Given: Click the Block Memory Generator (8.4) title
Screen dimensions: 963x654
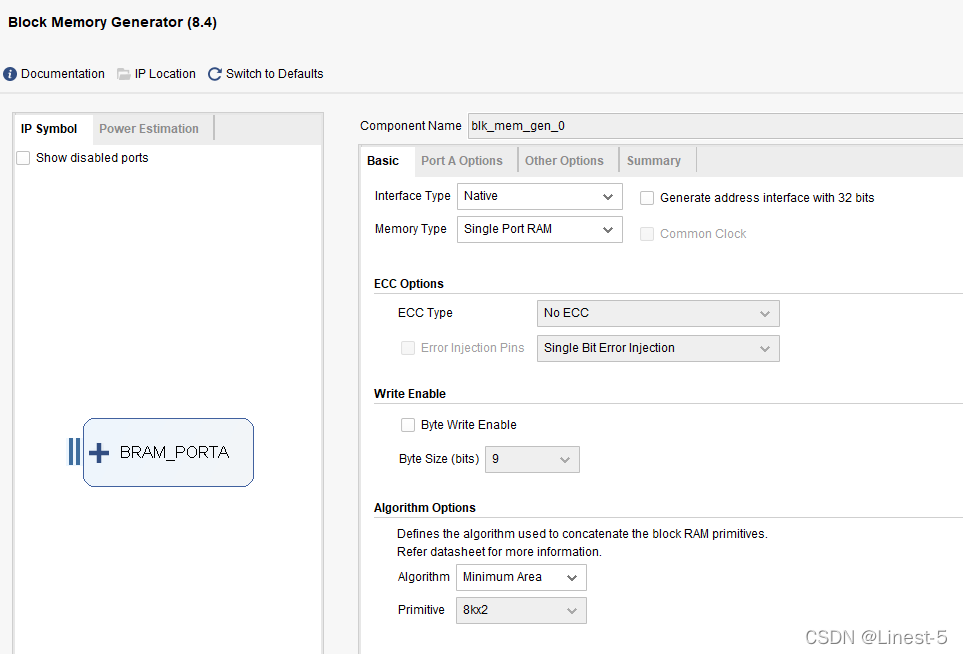Looking at the screenshot, I should click(x=112, y=22).
